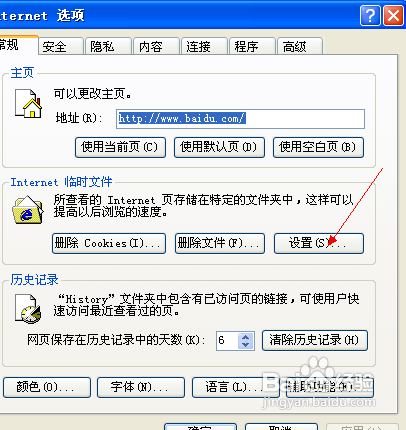Viewport: 406px width, 430px height.
Task: Open the 程序 tab
Action: tap(252, 46)
